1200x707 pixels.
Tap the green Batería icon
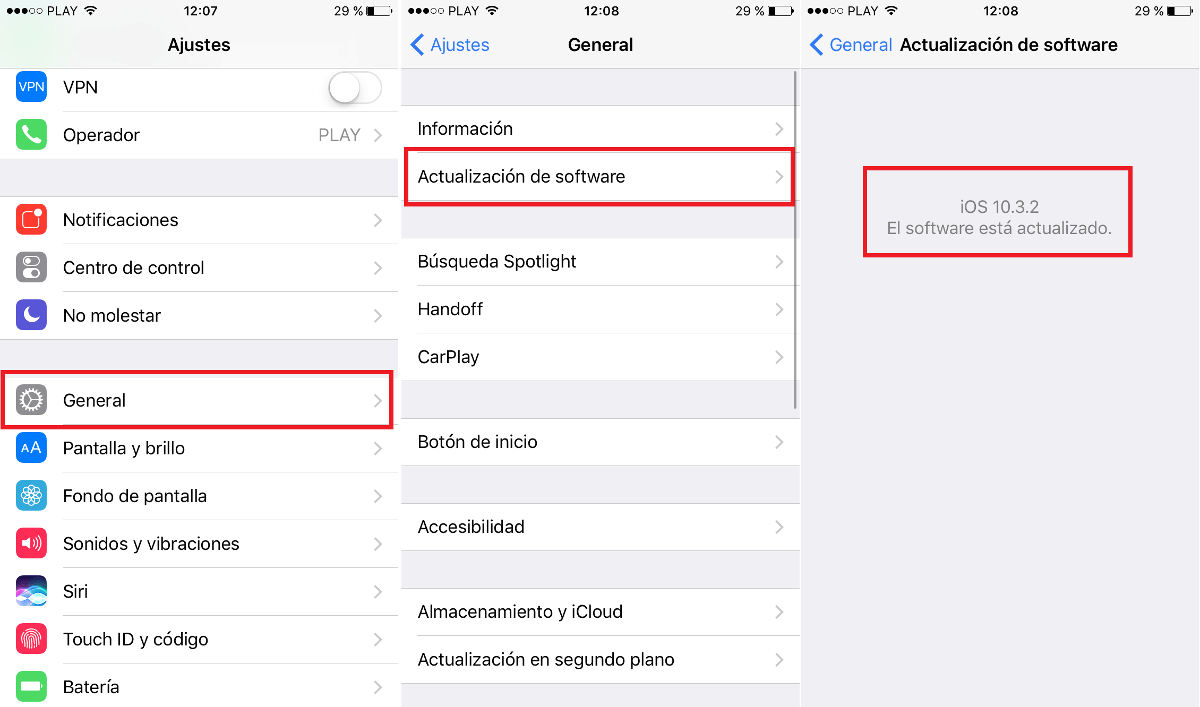(32, 687)
